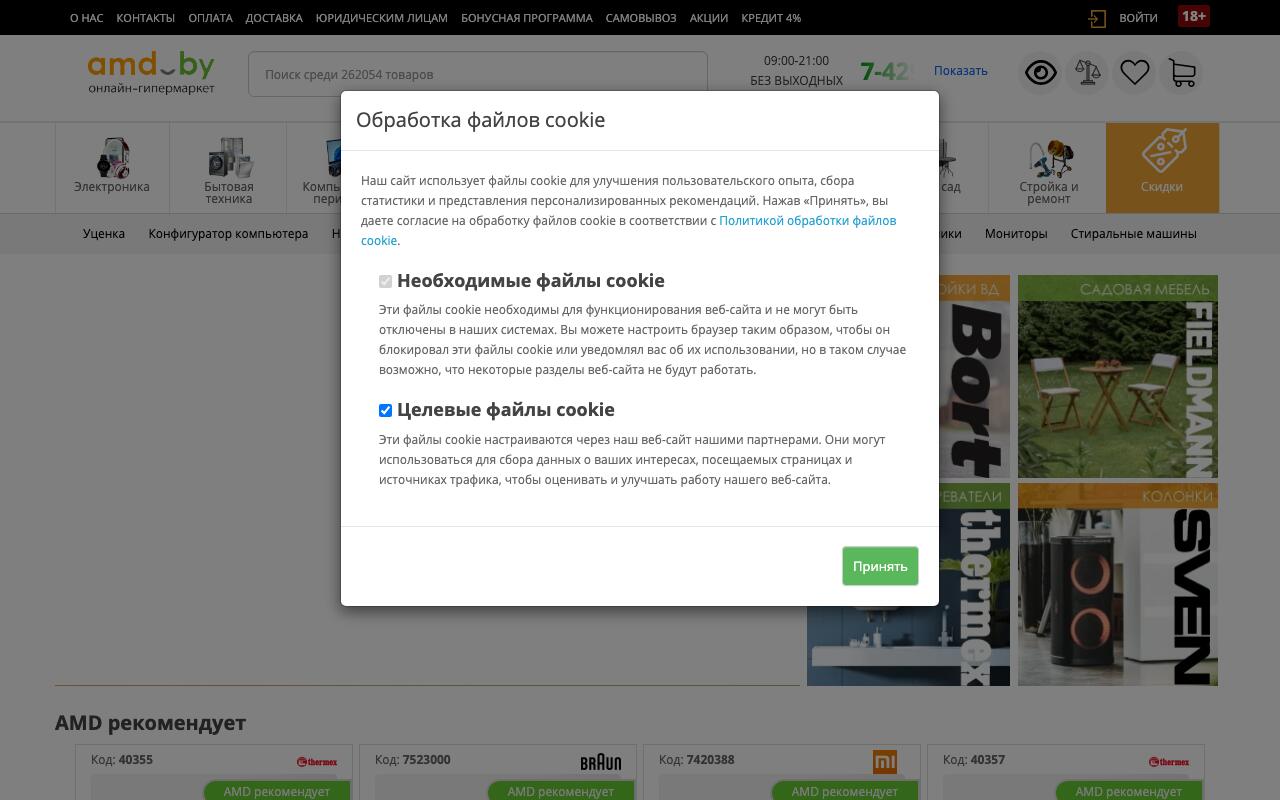Screen dimensions: 1280x800
Task: Click the AMD рекомендует badge on product 40357
Action: pyautogui.click(x=1129, y=791)
